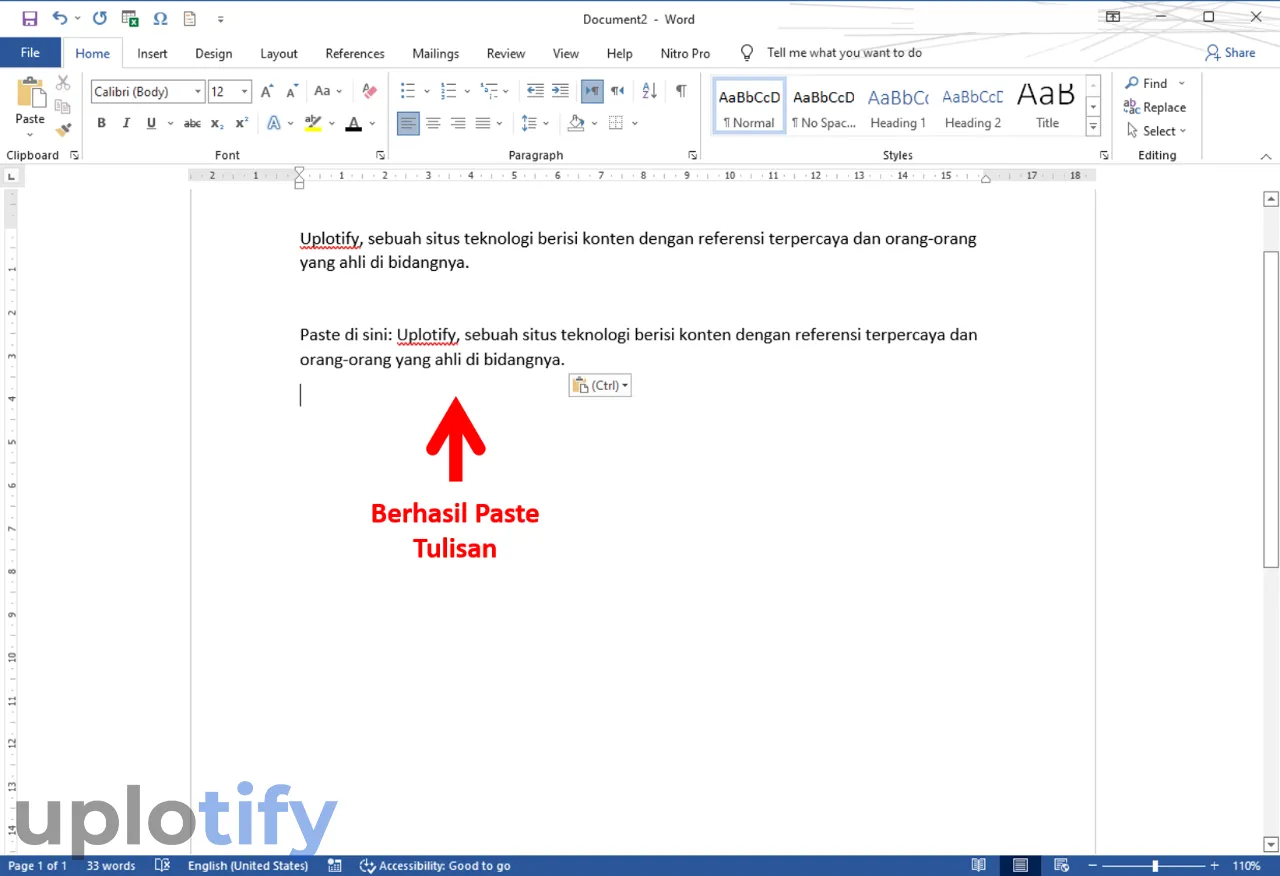
Task: Expand the Styles gallery More button
Action: [1093, 128]
